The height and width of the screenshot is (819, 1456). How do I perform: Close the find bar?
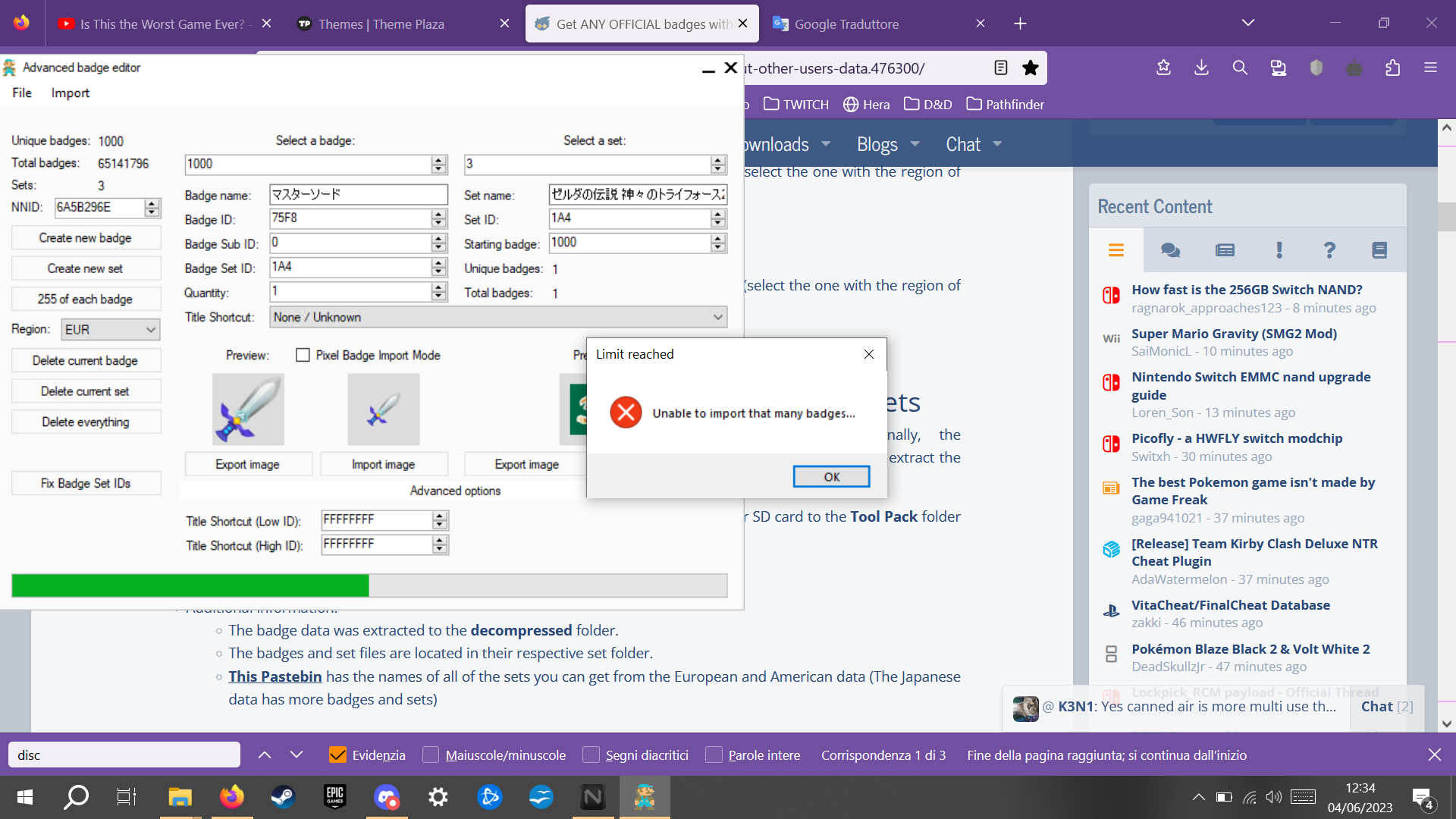[1434, 755]
